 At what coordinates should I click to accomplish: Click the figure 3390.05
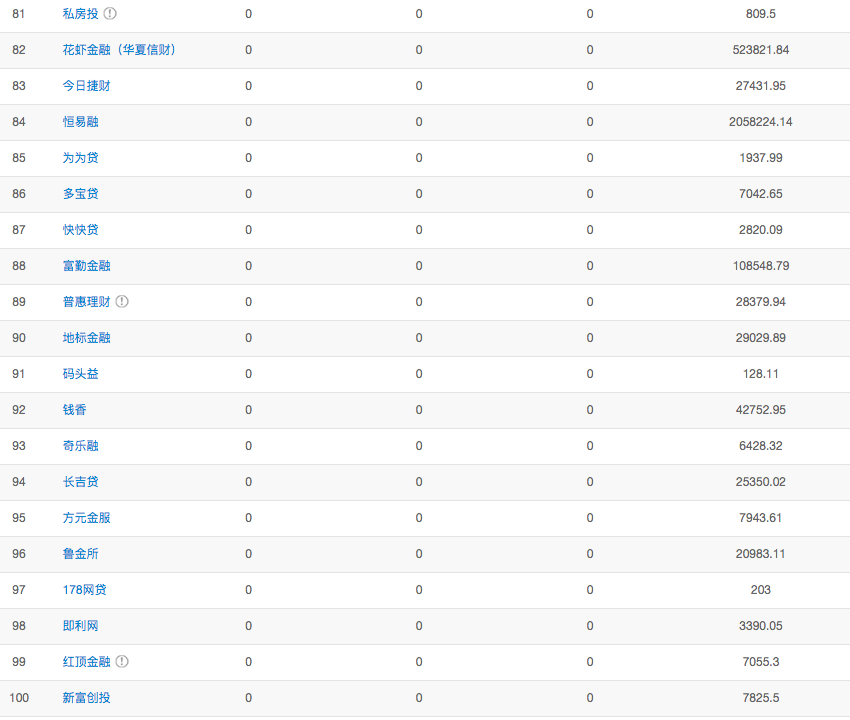(x=761, y=626)
